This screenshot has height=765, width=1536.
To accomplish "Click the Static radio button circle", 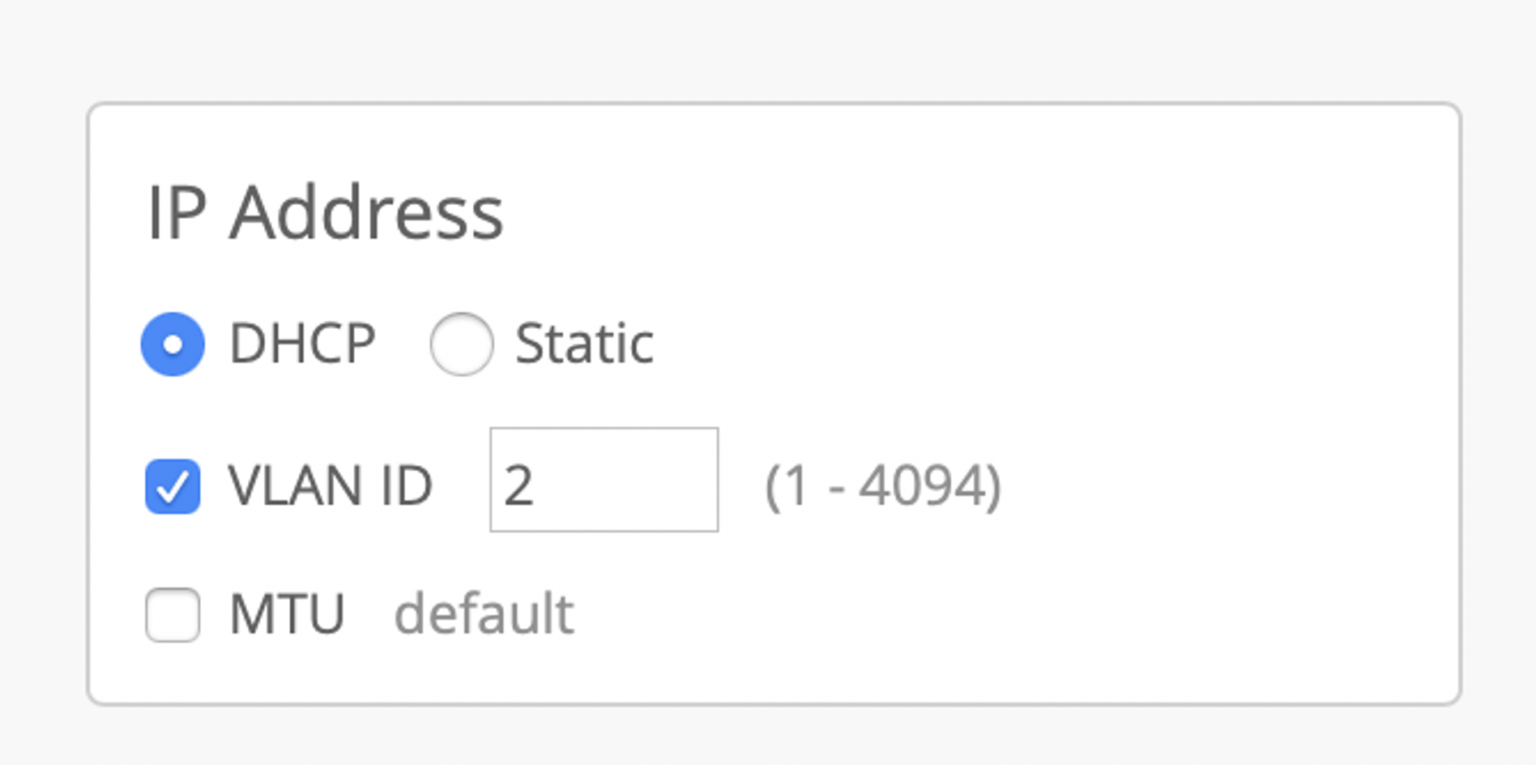I will 462,344.
